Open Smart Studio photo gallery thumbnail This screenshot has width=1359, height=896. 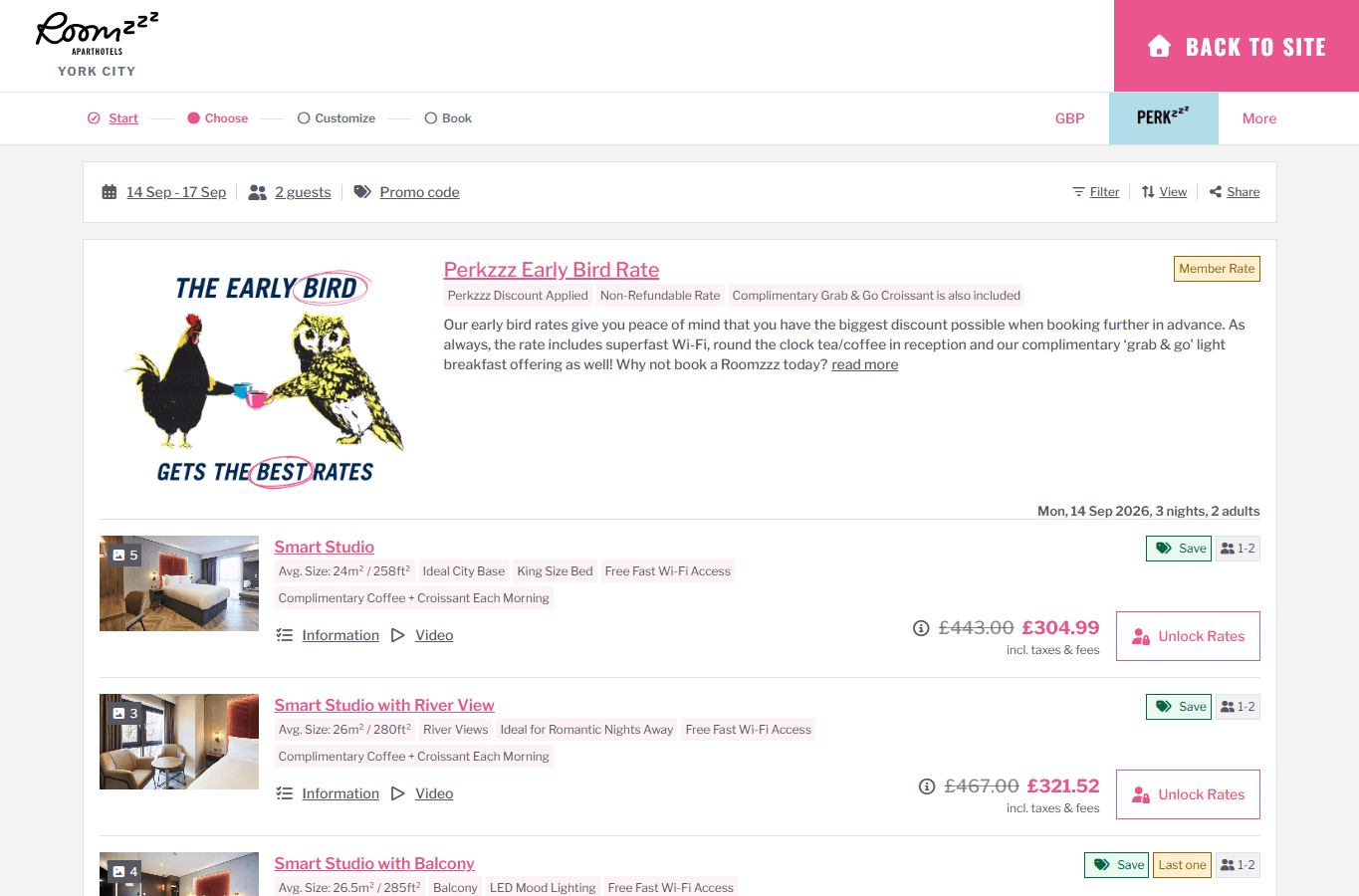179,583
